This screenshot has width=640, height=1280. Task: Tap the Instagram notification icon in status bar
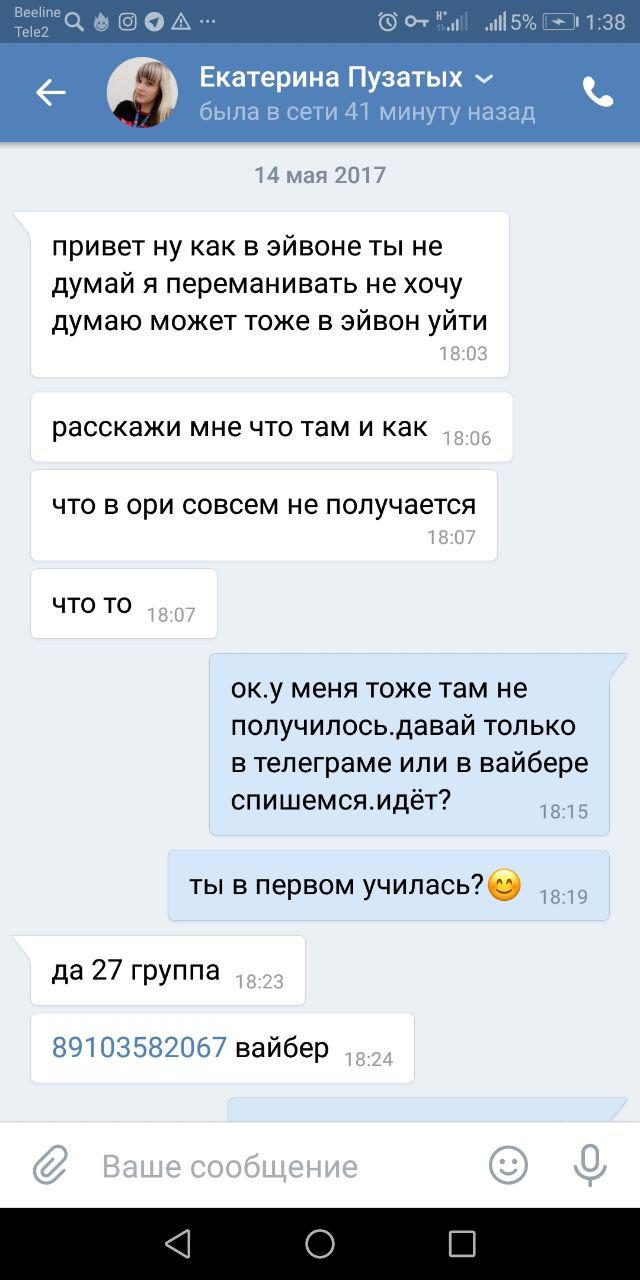pyautogui.click(x=127, y=22)
